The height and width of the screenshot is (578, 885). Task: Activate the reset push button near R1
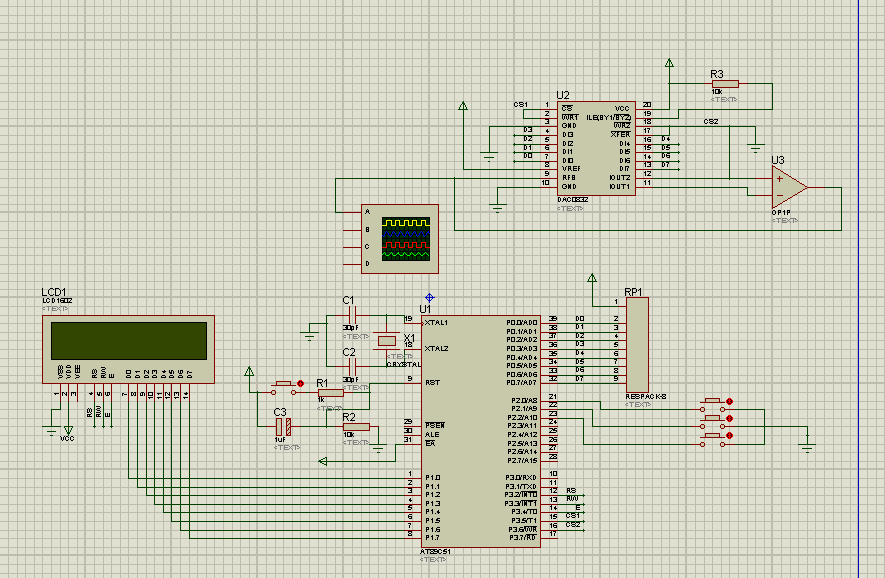coord(284,388)
